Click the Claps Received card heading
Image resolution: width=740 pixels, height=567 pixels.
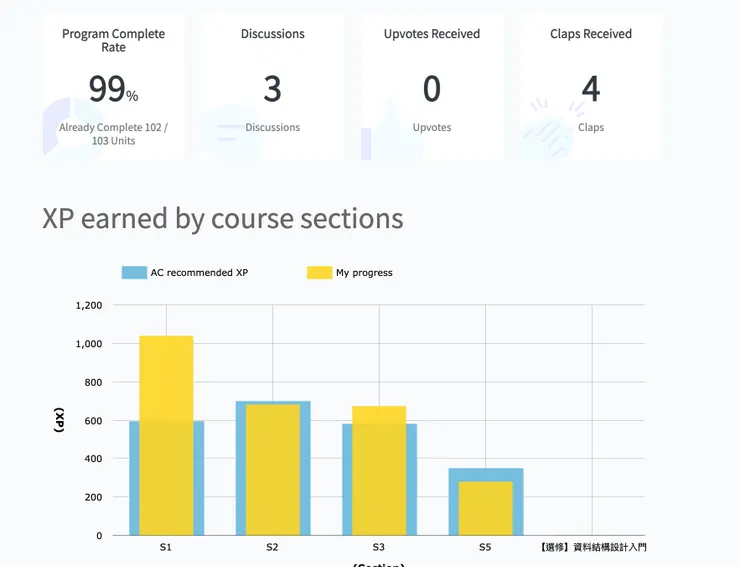point(591,34)
